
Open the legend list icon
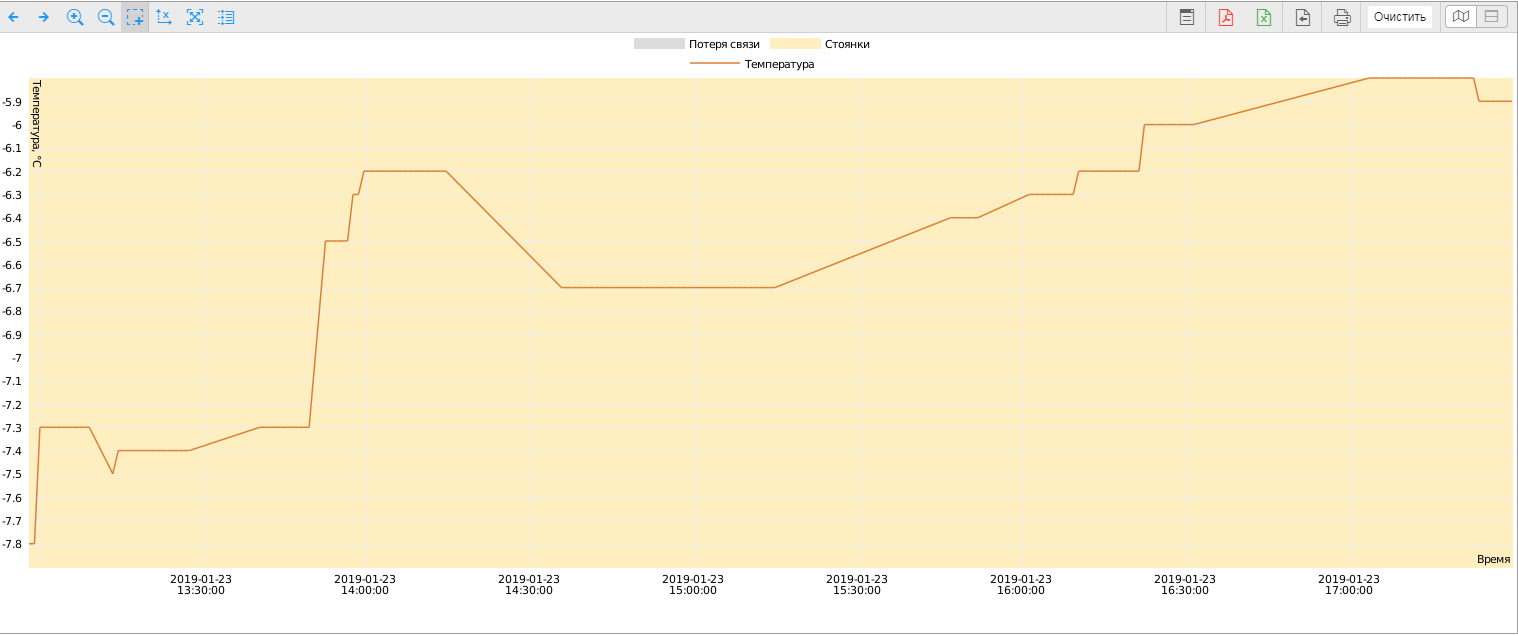226,17
